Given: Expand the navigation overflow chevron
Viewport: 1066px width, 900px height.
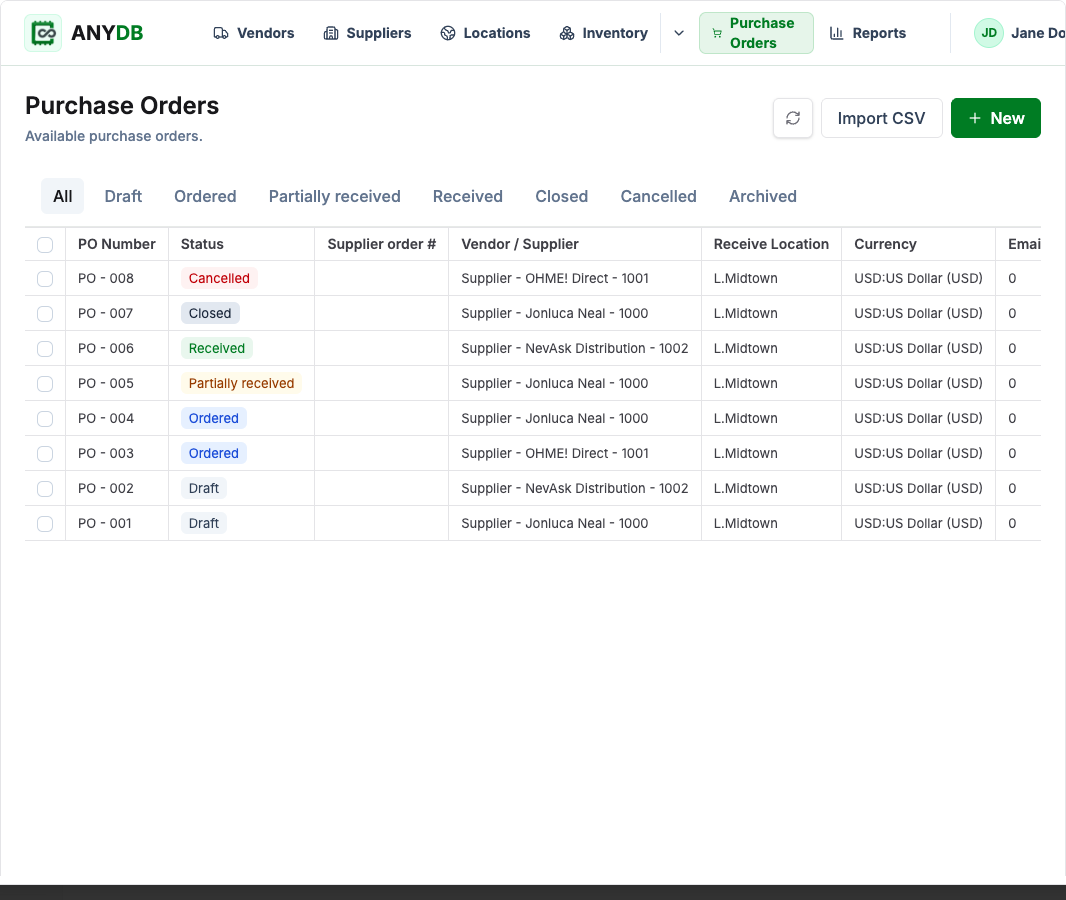Looking at the screenshot, I should coord(678,33).
